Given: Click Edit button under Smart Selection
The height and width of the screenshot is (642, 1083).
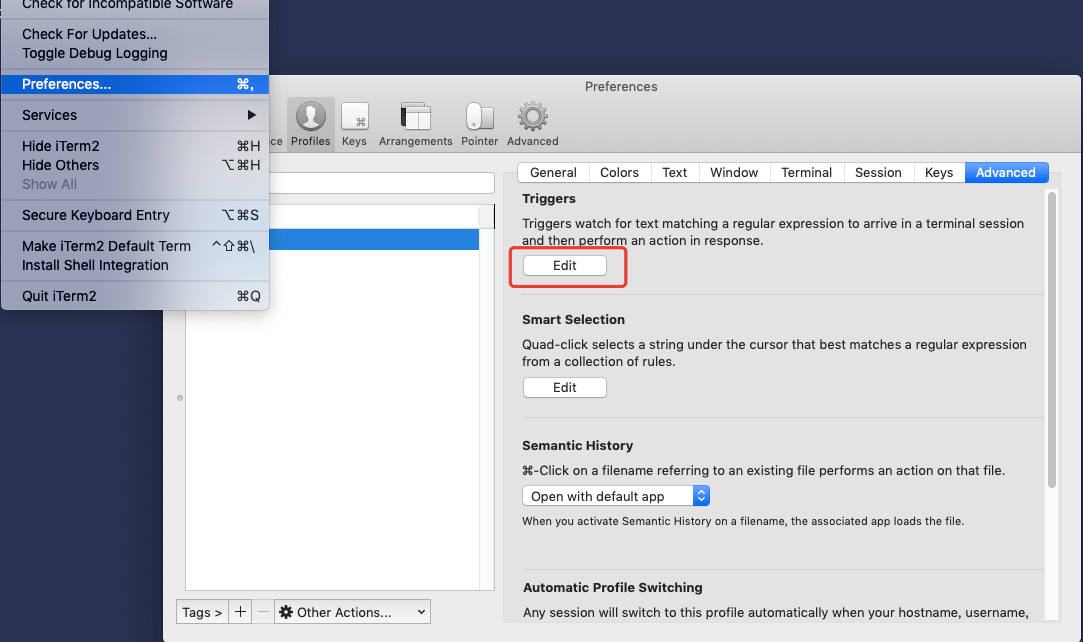Looking at the screenshot, I should pos(564,387).
